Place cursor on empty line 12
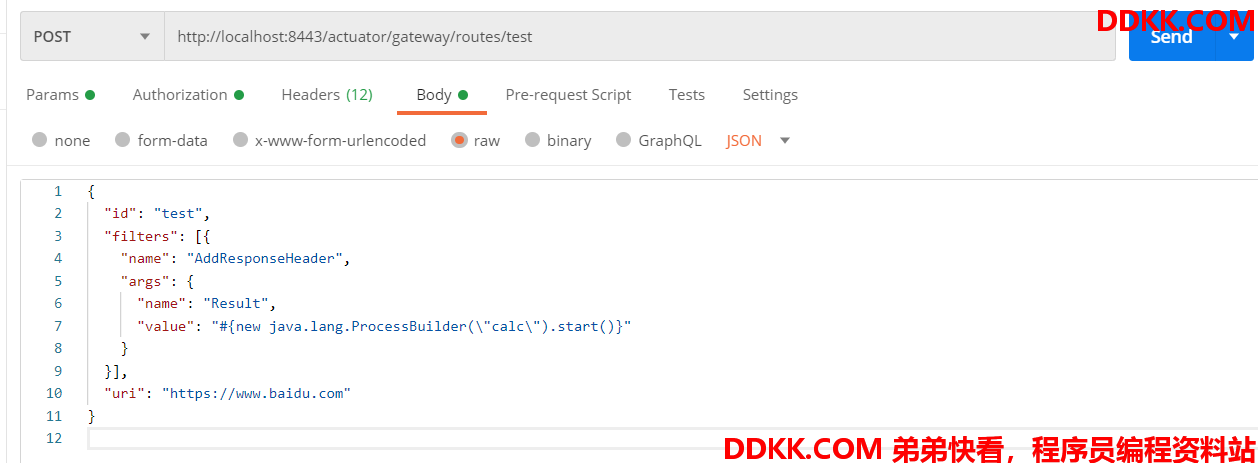This screenshot has width=1258, height=463. (670, 439)
